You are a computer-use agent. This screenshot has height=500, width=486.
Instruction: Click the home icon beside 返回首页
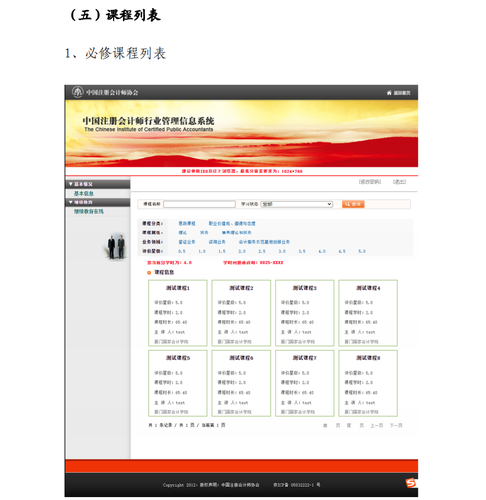tap(389, 93)
